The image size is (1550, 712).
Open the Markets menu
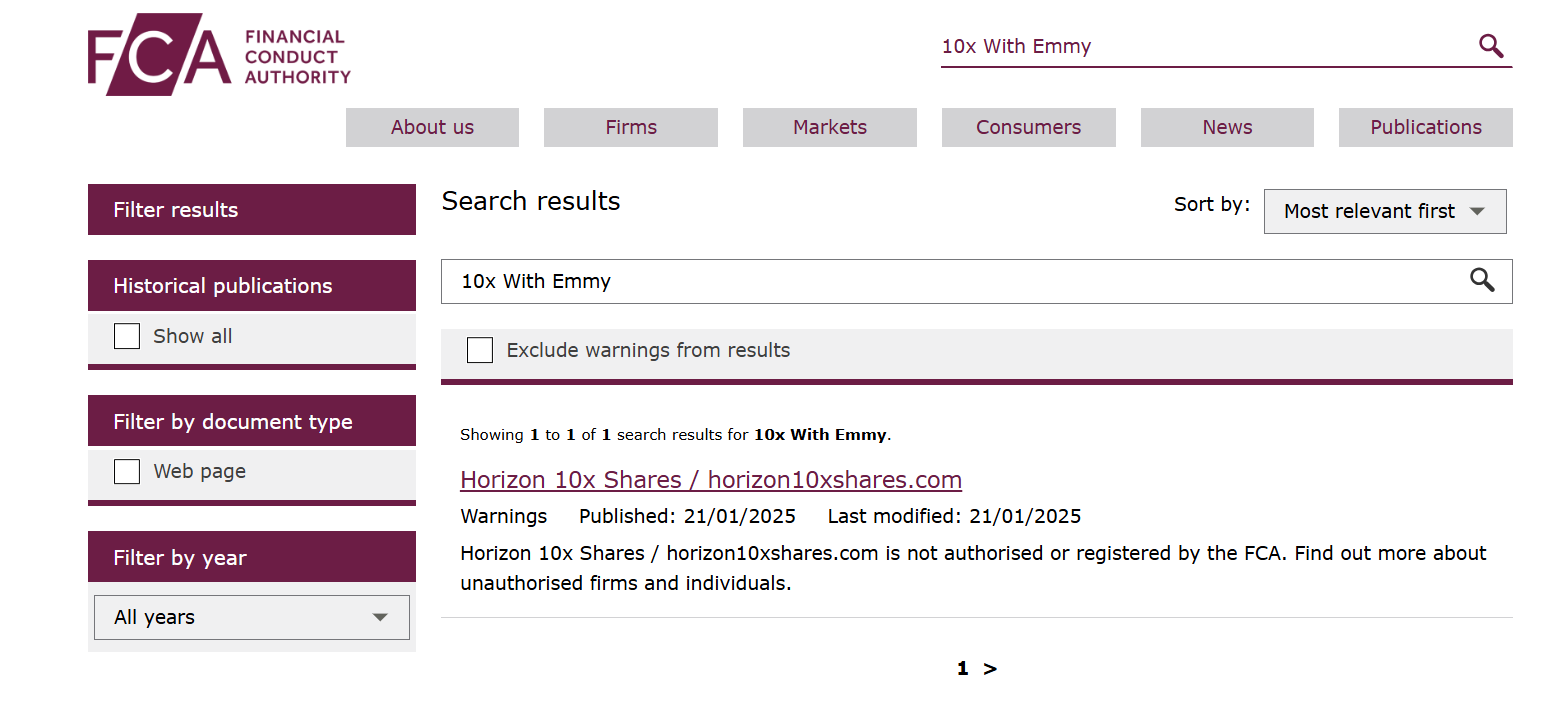click(x=830, y=127)
